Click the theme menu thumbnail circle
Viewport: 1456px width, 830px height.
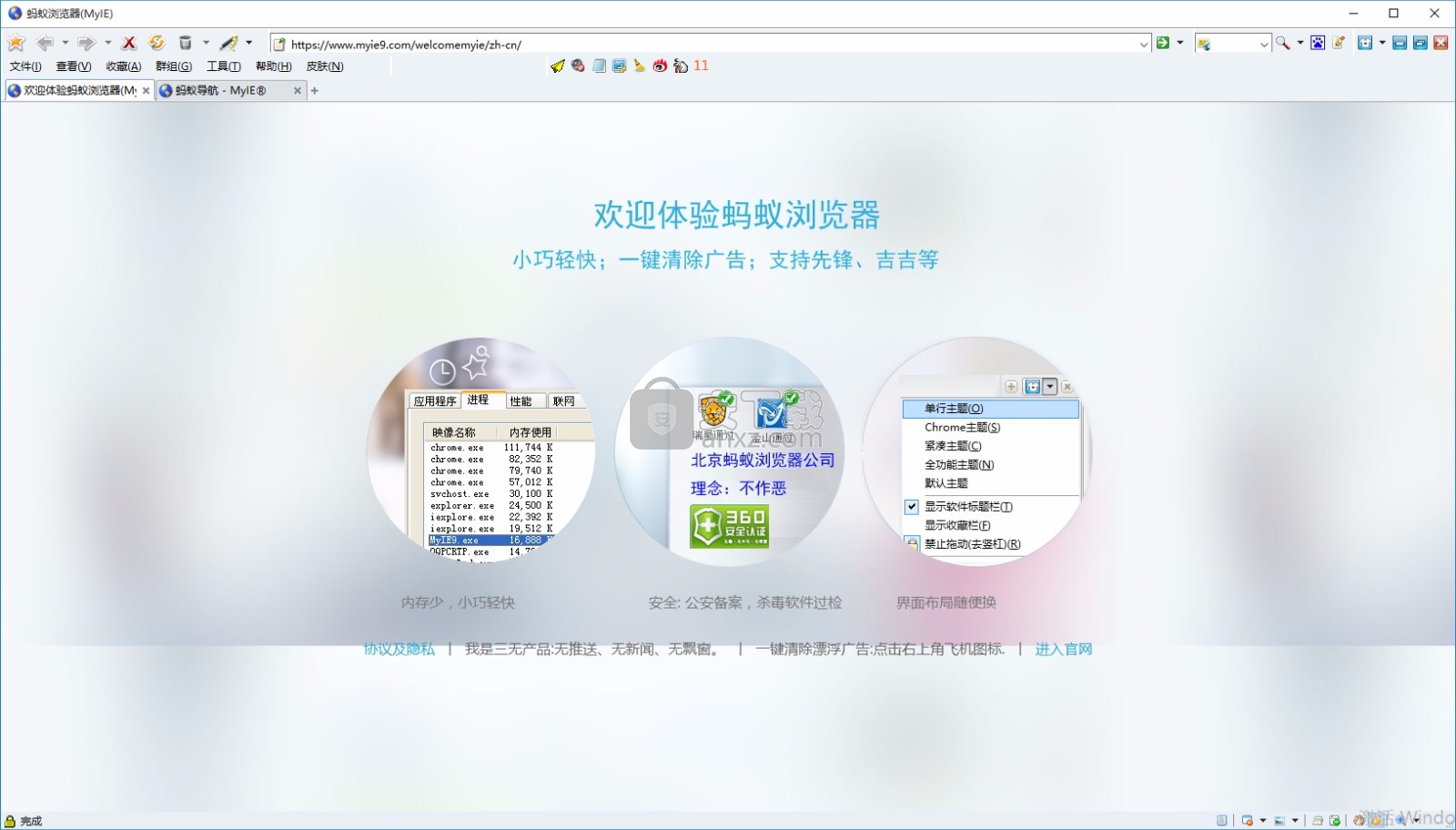976,451
